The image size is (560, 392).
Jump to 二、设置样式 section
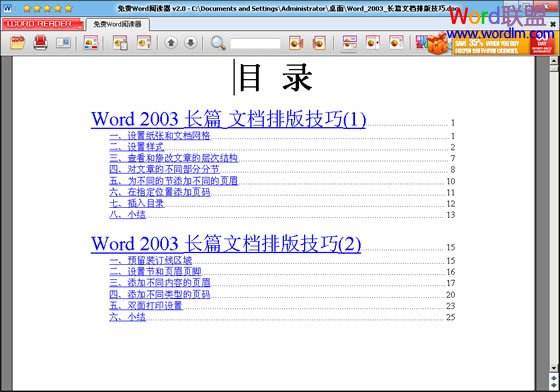pos(137,147)
